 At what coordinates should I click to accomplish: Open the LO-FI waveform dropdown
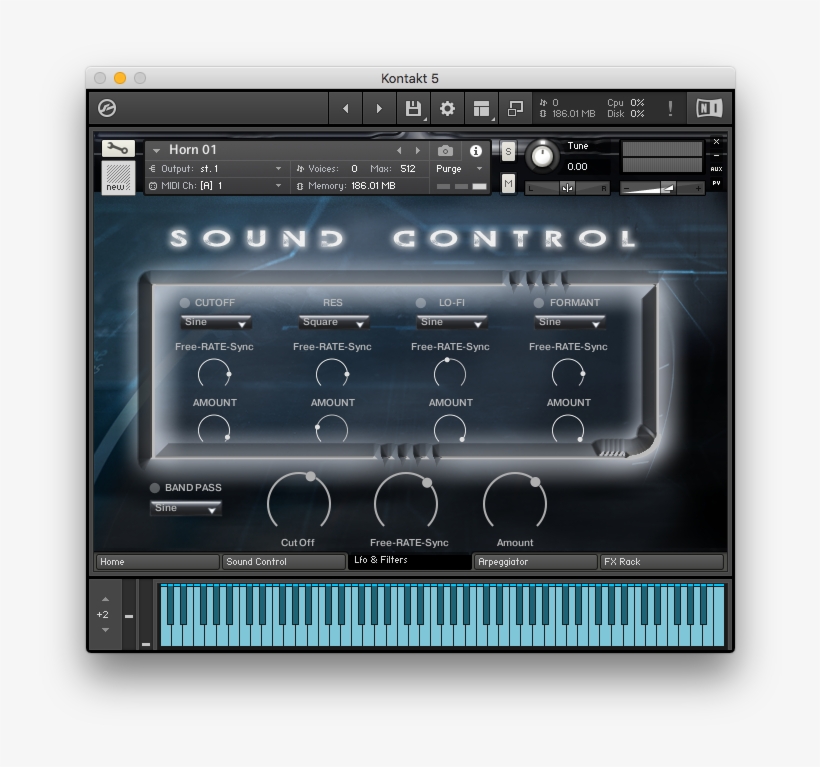[451, 322]
